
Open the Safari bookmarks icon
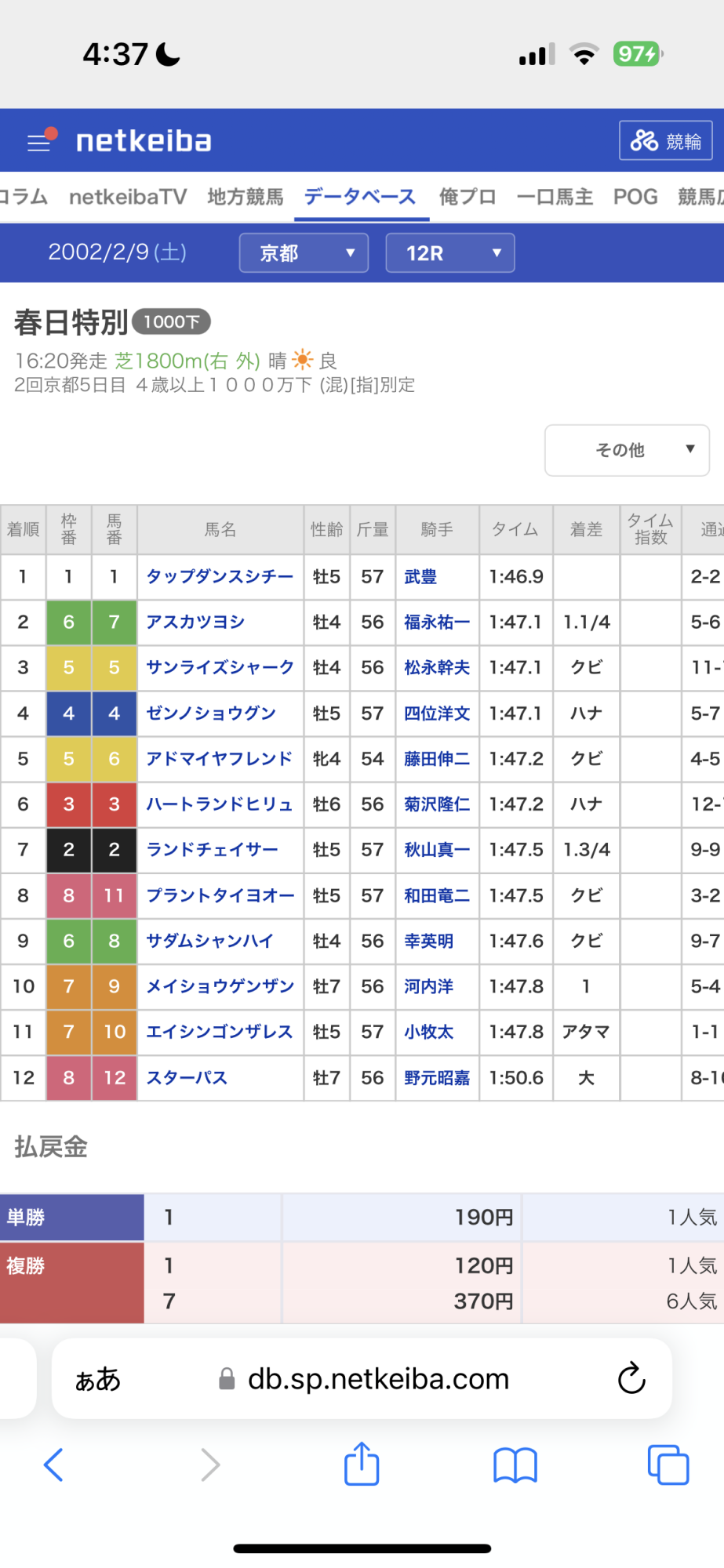pos(515,1464)
